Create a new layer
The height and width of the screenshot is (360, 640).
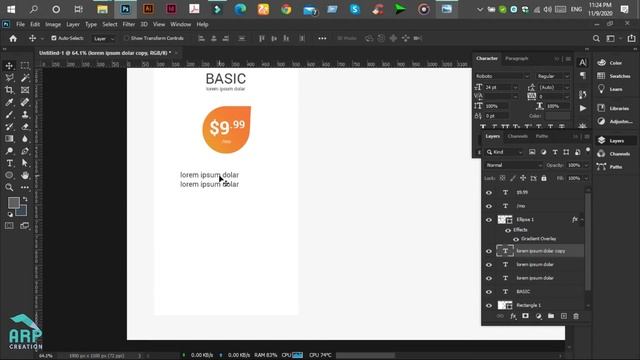[564, 316]
